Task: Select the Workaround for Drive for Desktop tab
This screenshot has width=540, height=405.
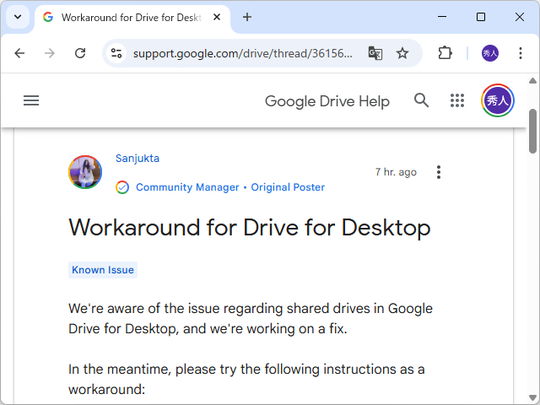Action: pos(132,17)
